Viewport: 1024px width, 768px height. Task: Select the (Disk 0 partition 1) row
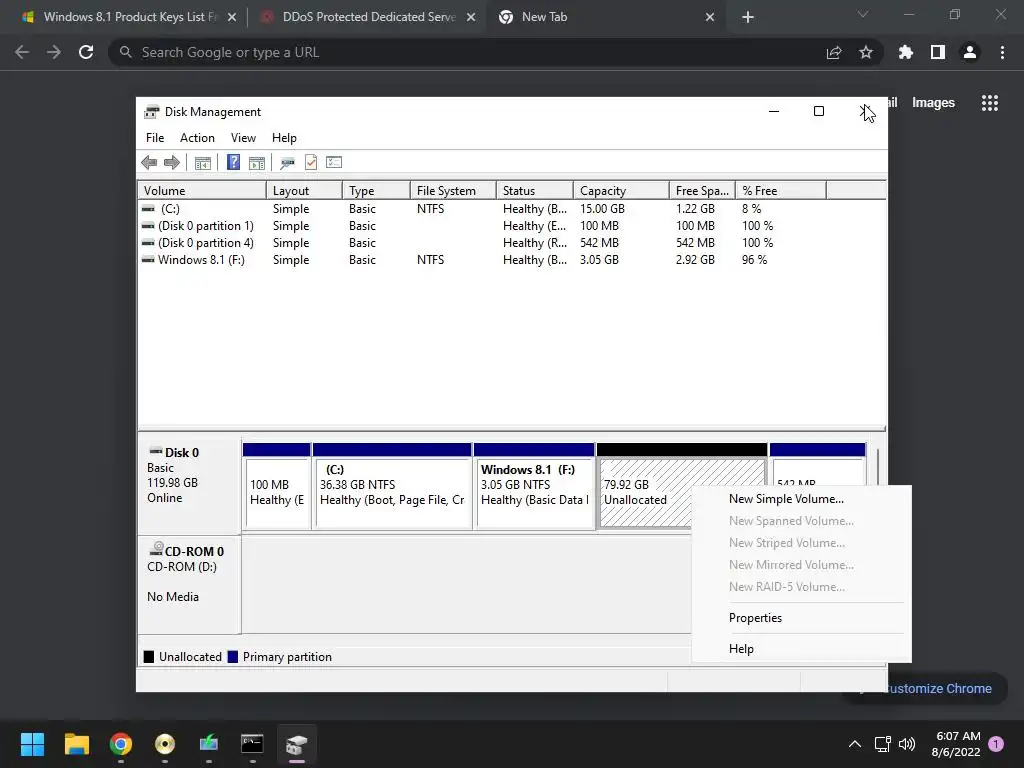[511, 226]
